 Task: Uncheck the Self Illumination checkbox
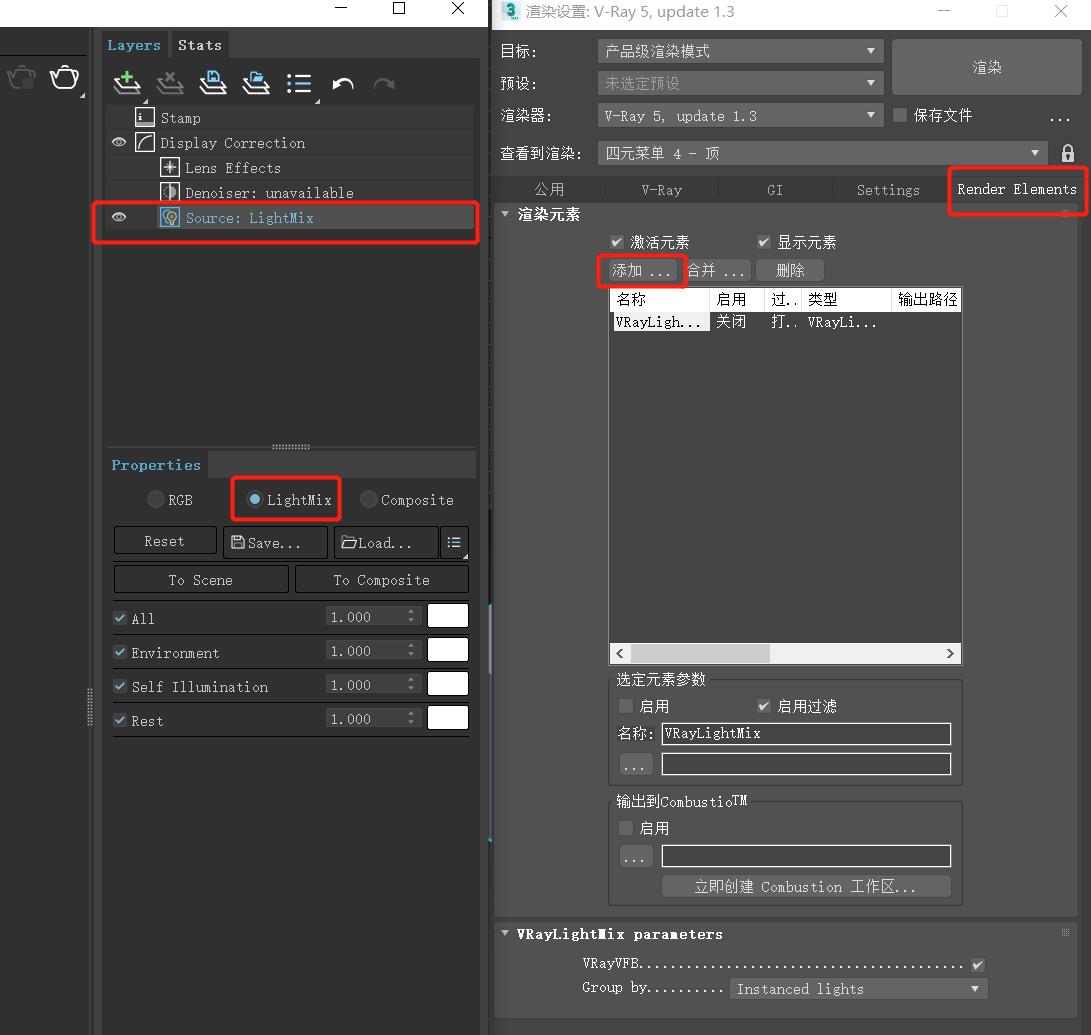120,686
